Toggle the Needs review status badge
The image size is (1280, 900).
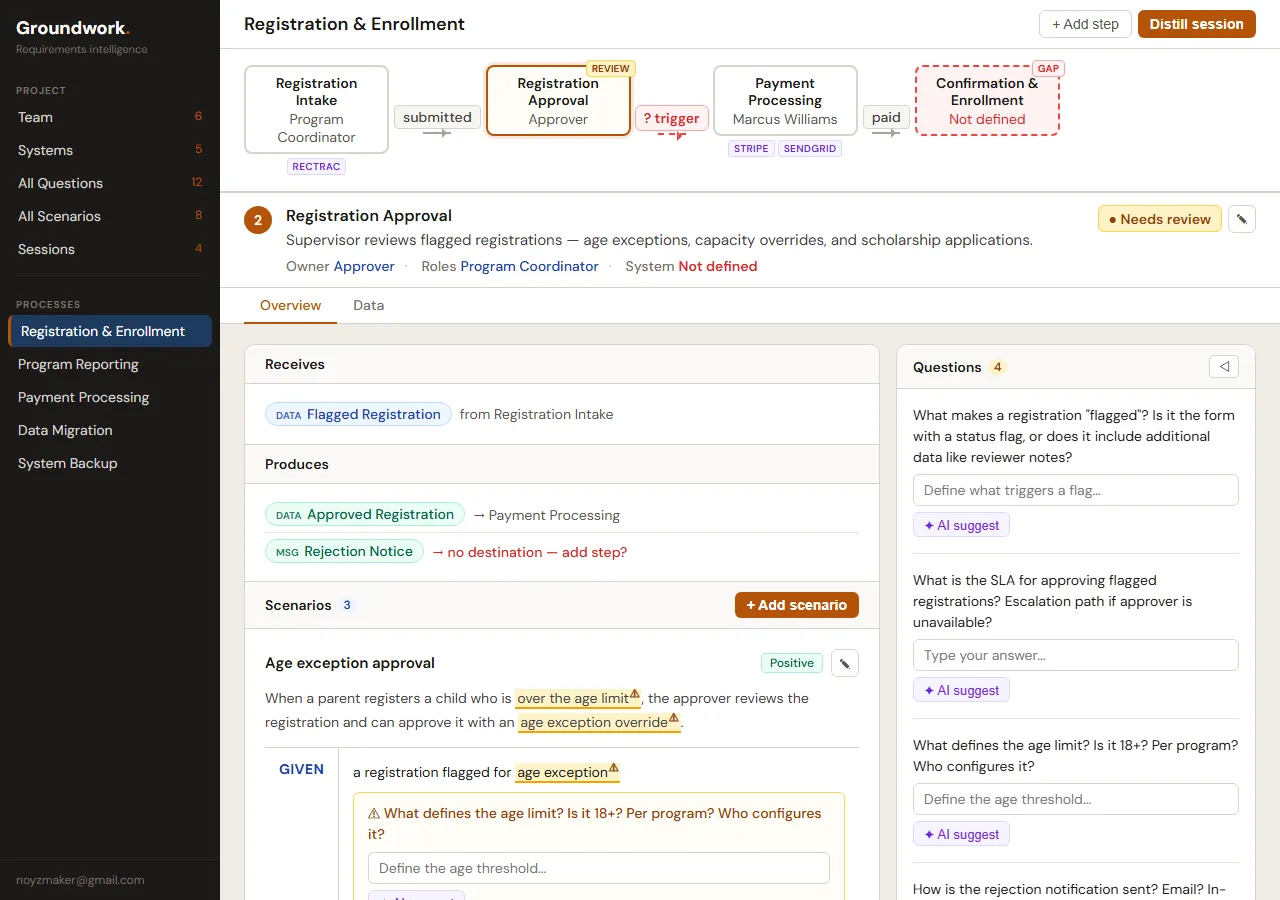pos(1159,219)
